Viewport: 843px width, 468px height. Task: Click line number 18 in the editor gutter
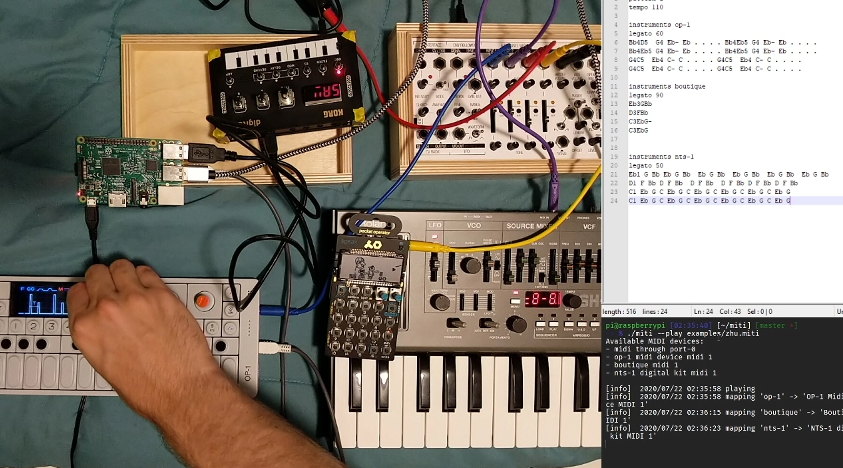(615, 148)
